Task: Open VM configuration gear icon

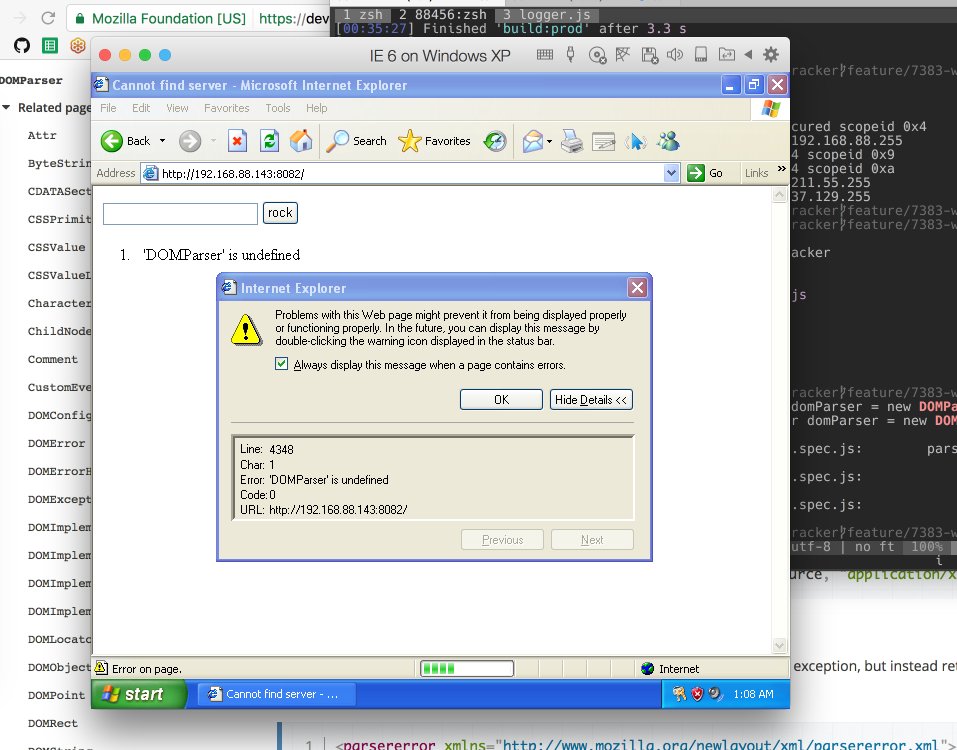Action: point(771,55)
